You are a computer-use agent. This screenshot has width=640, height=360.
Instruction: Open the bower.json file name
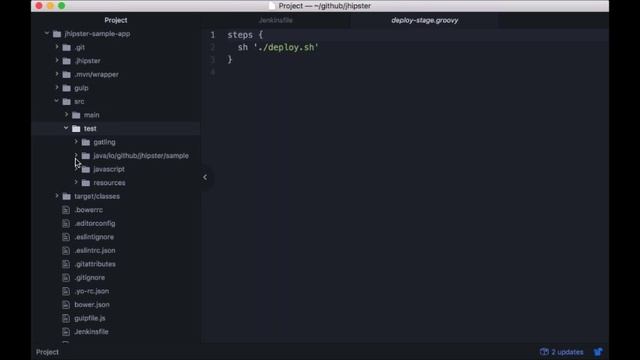pos(92,304)
